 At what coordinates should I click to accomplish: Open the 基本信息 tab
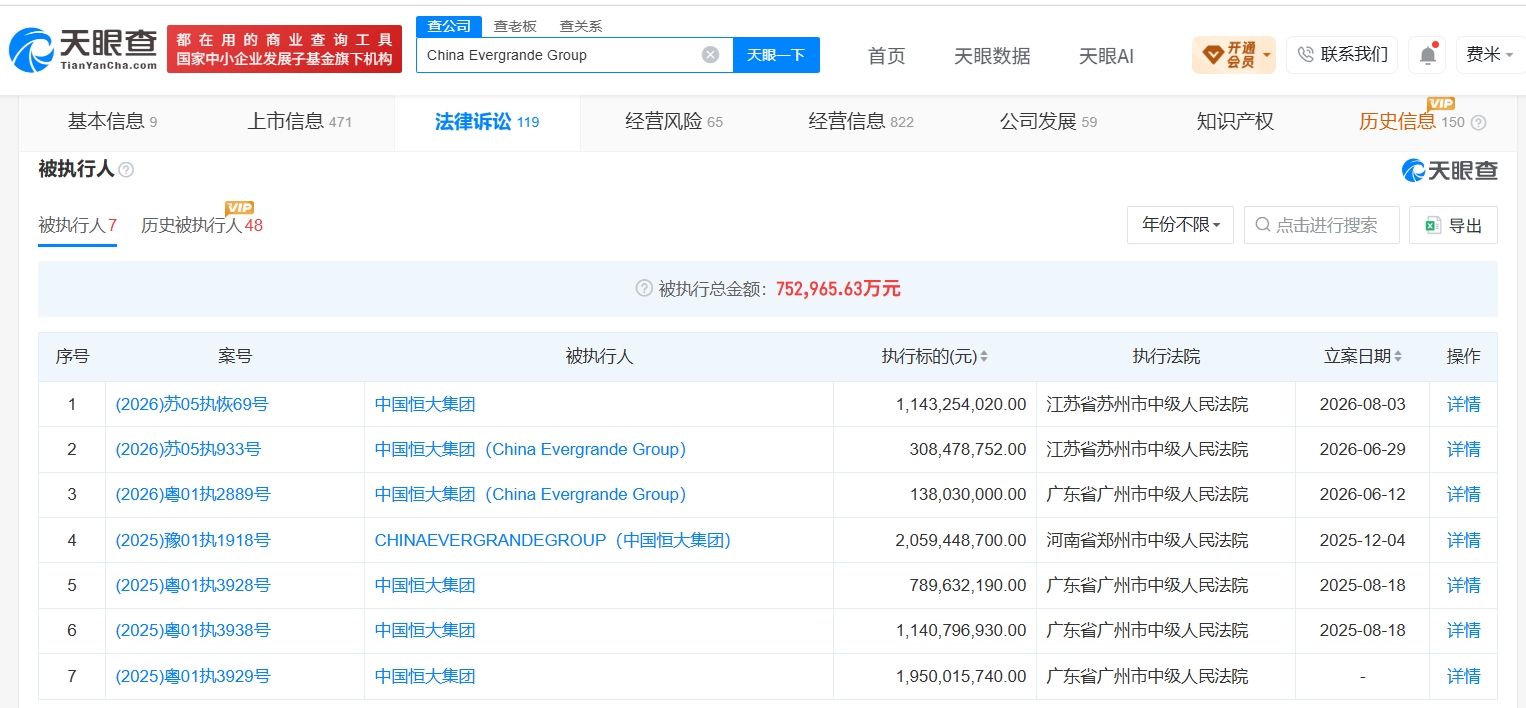tap(112, 122)
